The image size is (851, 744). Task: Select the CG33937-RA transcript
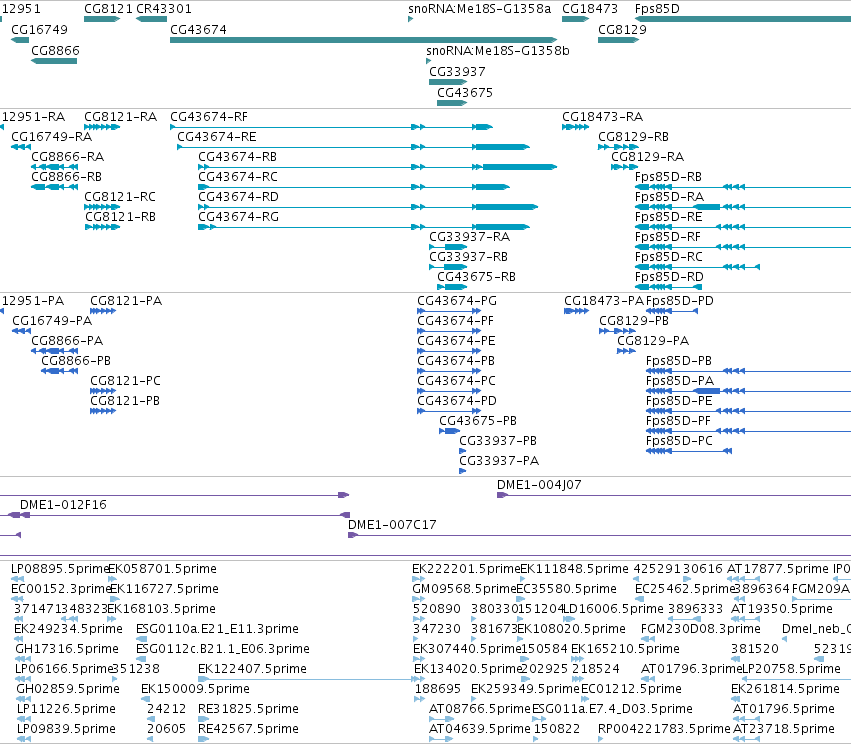448,247
